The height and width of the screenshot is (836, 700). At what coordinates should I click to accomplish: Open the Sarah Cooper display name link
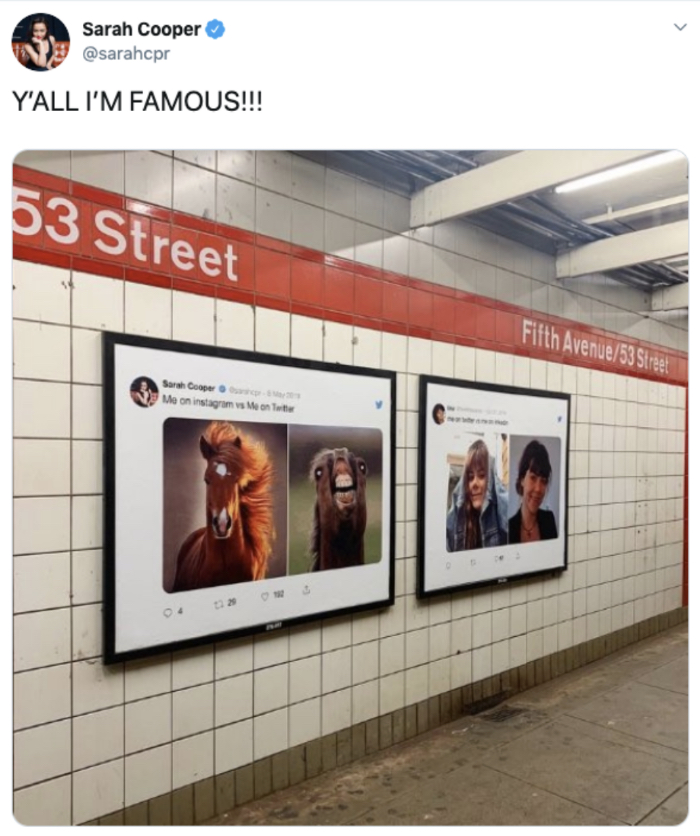pyautogui.click(x=141, y=29)
